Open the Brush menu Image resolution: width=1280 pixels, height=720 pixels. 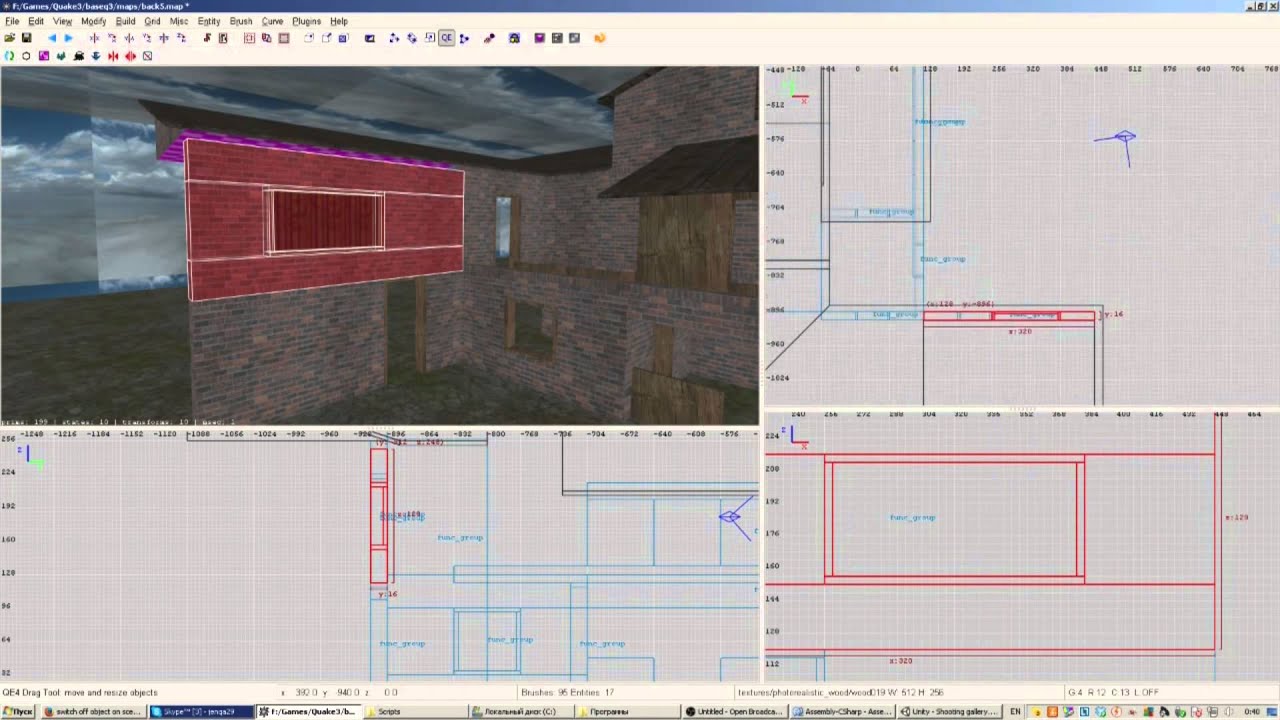pos(241,21)
